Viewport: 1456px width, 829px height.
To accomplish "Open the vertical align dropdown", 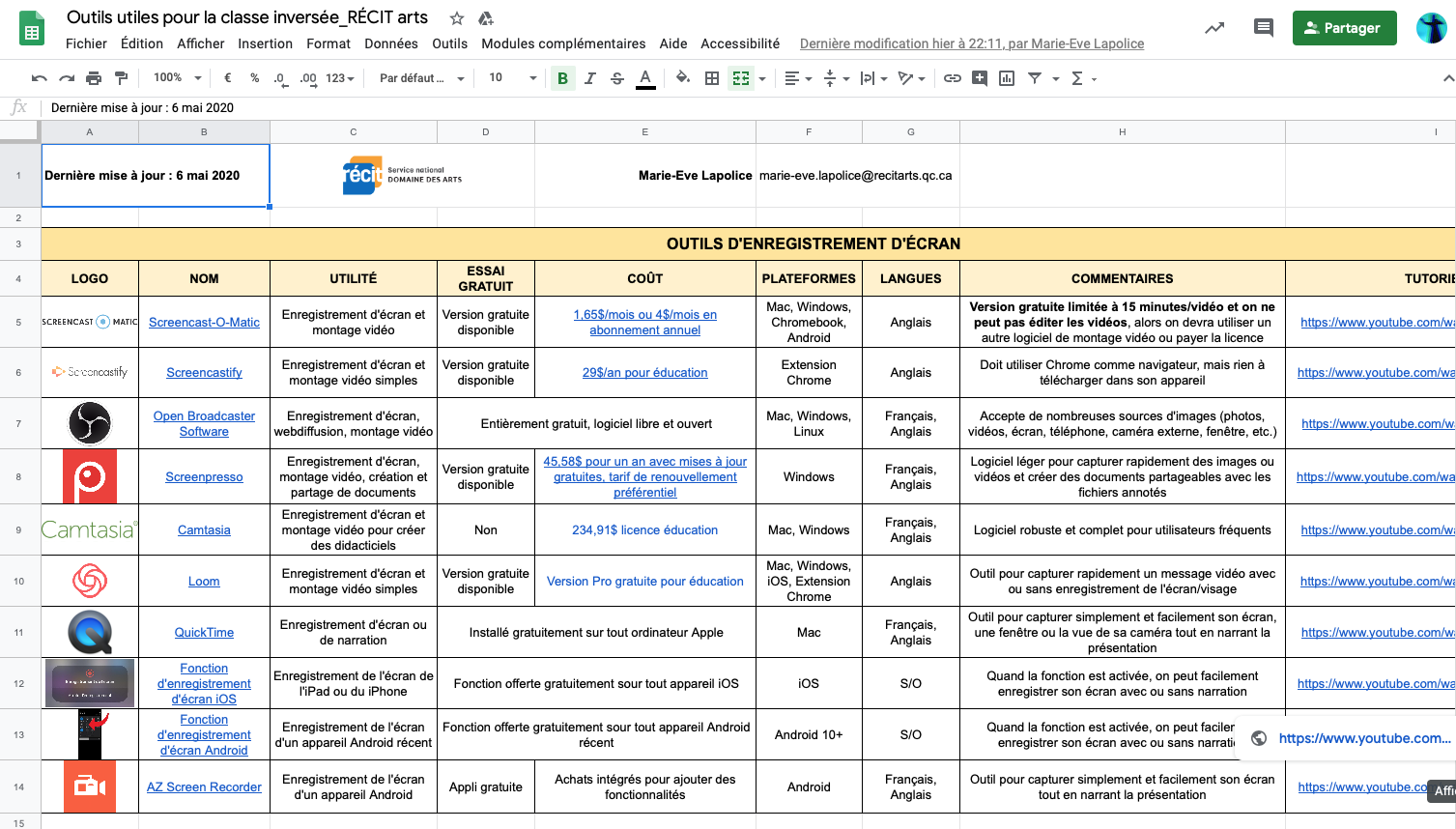I will pos(836,78).
